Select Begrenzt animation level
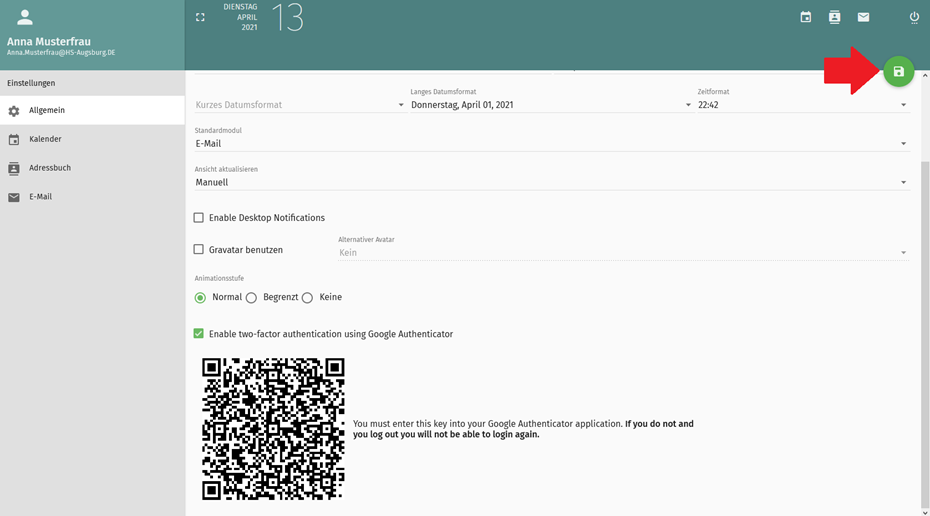The height and width of the screenshot is (516, 930). (252, 298)
